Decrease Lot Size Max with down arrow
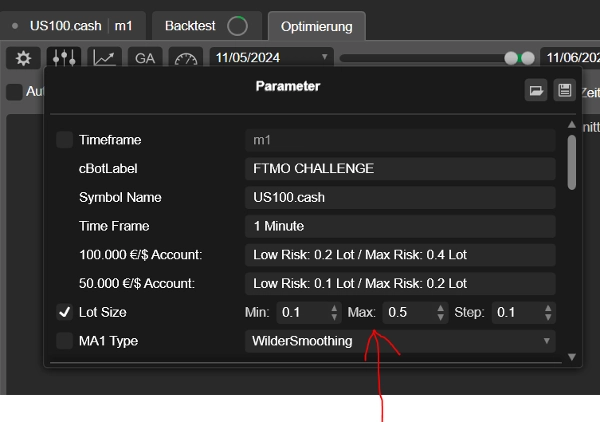 pos(440,317)
